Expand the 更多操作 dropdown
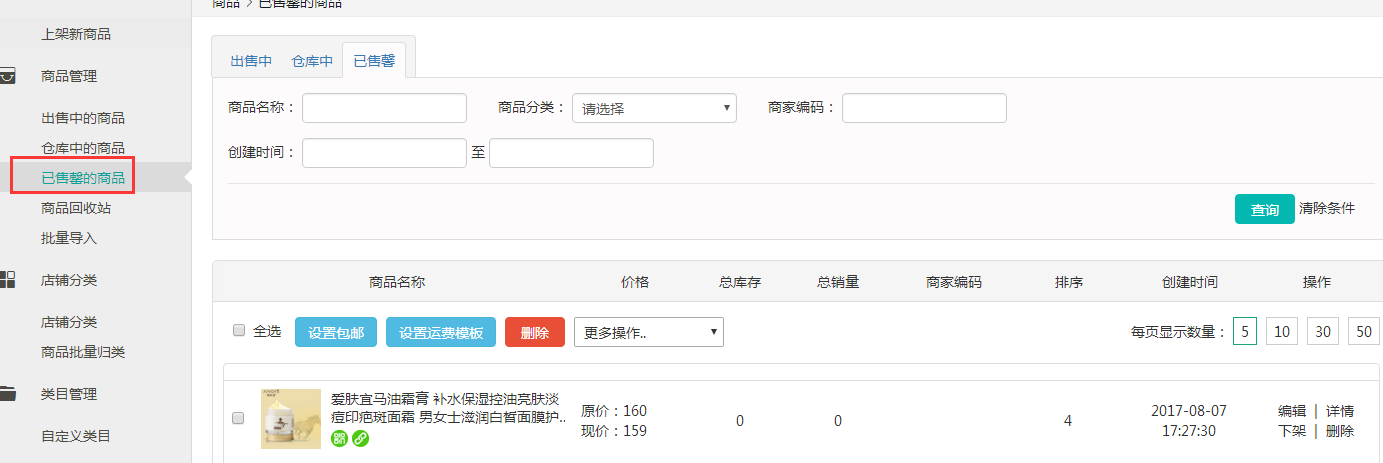The height and width of the screenshot is (463, 1383). point(648,332)
